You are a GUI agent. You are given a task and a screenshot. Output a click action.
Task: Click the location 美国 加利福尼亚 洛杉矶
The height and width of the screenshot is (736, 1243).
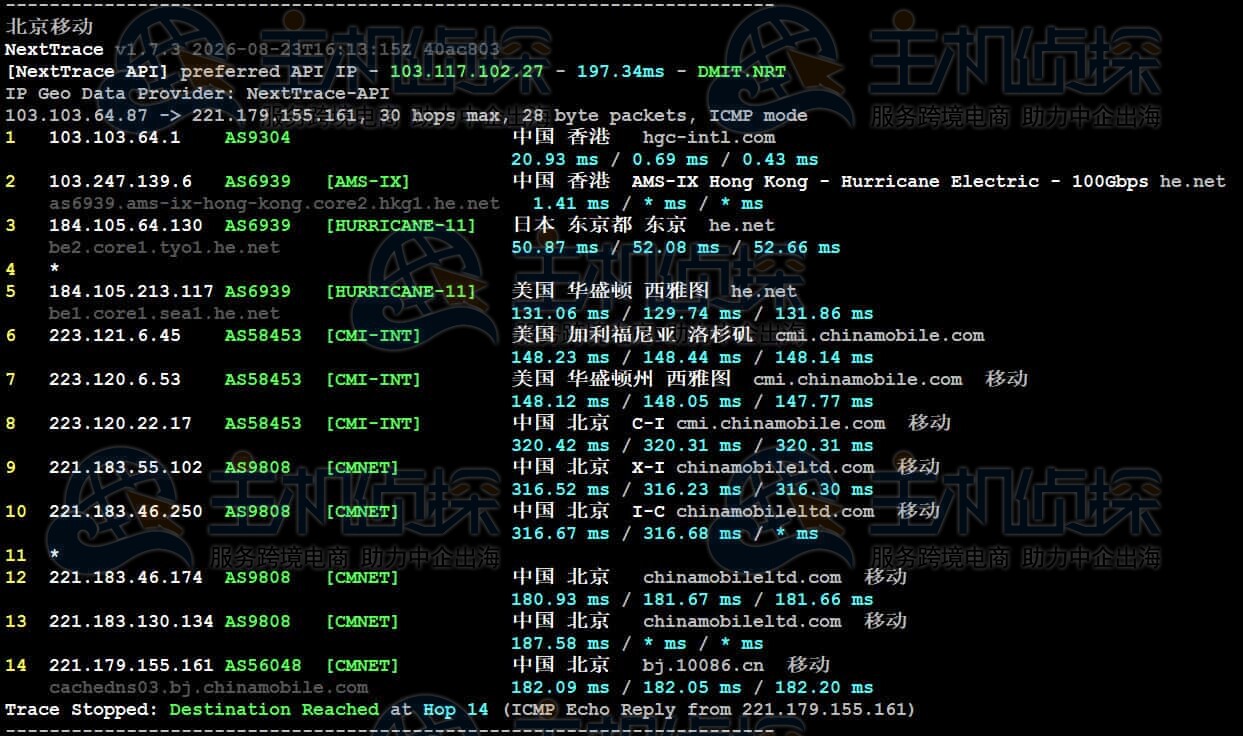(x=632, y=335)
